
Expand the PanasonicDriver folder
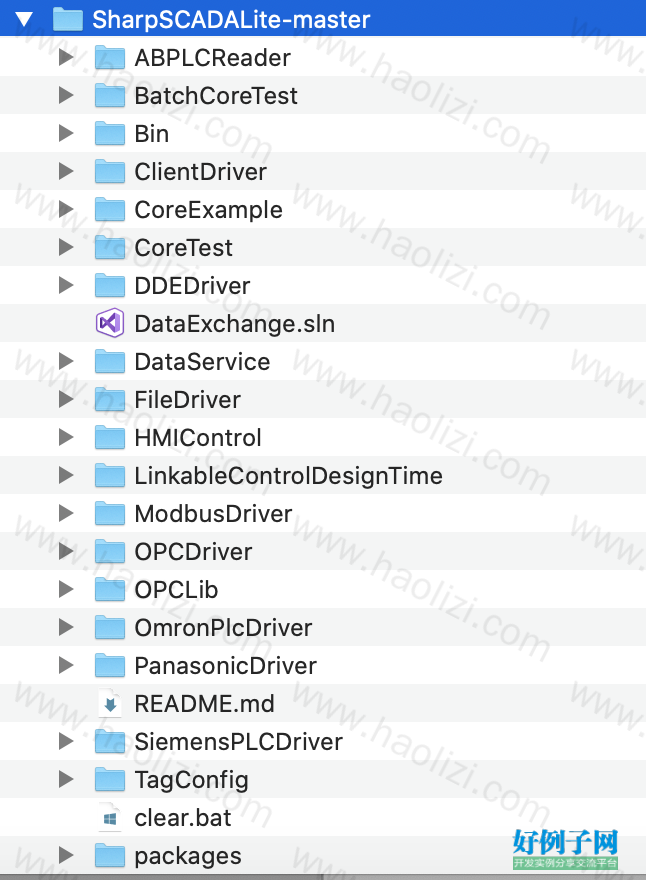pyautogui.click(x=66, y=665)
